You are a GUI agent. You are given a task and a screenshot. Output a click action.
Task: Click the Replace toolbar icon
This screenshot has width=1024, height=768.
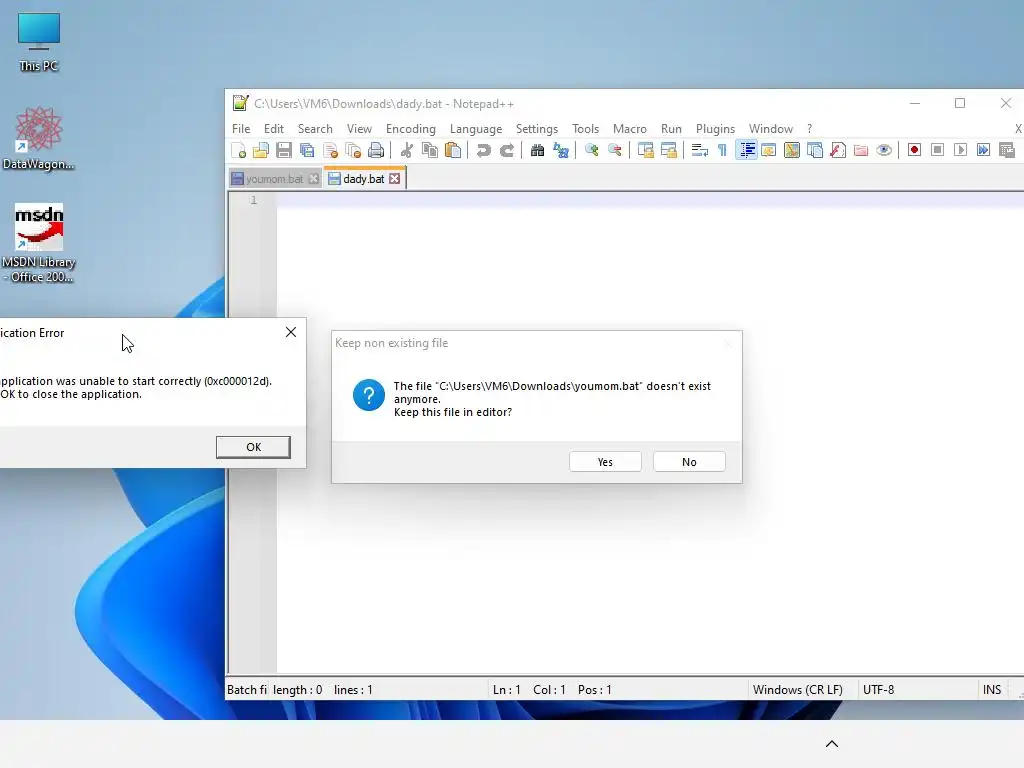561,150
